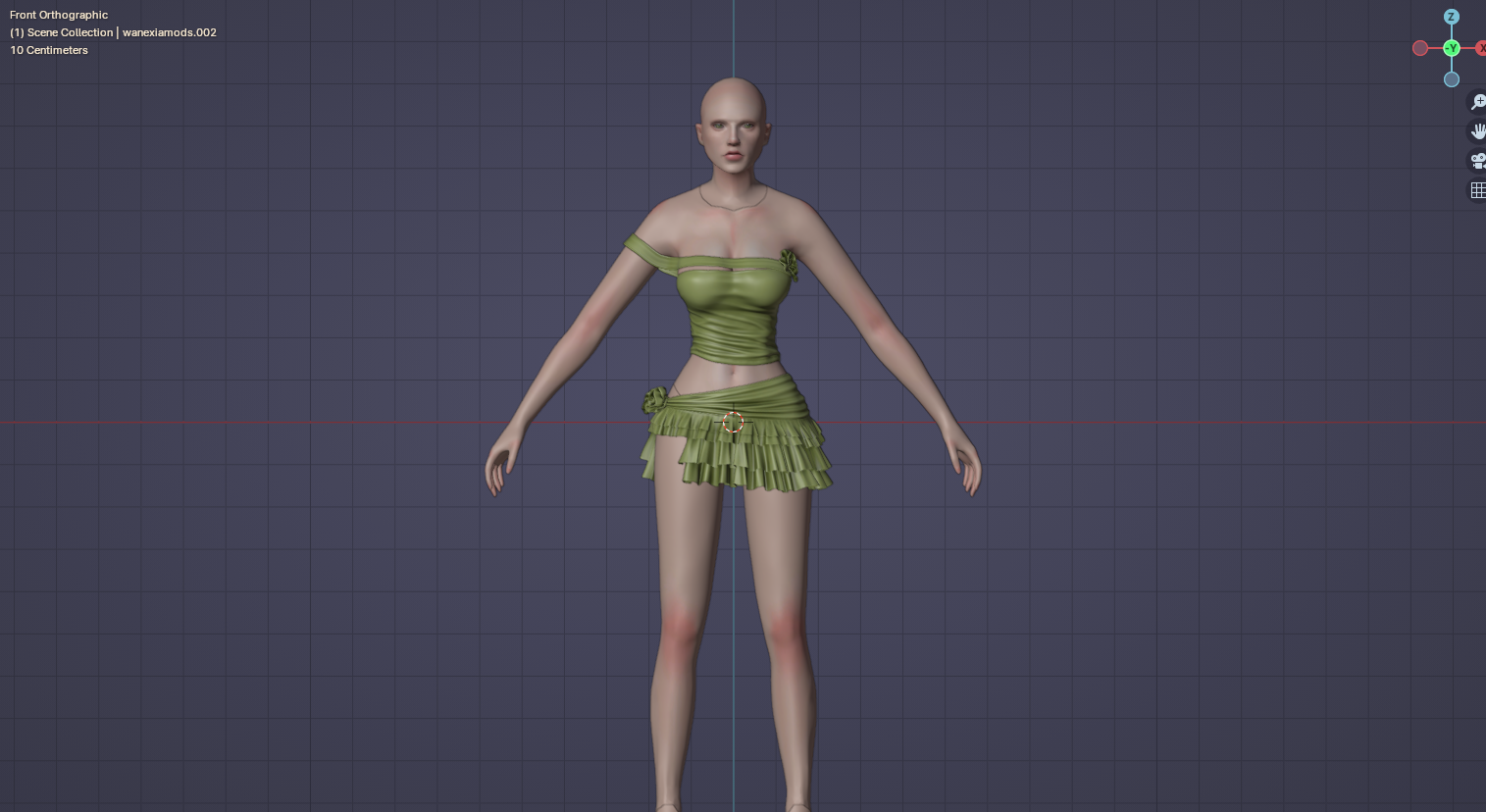Select the character's head in the viewport

733,127
